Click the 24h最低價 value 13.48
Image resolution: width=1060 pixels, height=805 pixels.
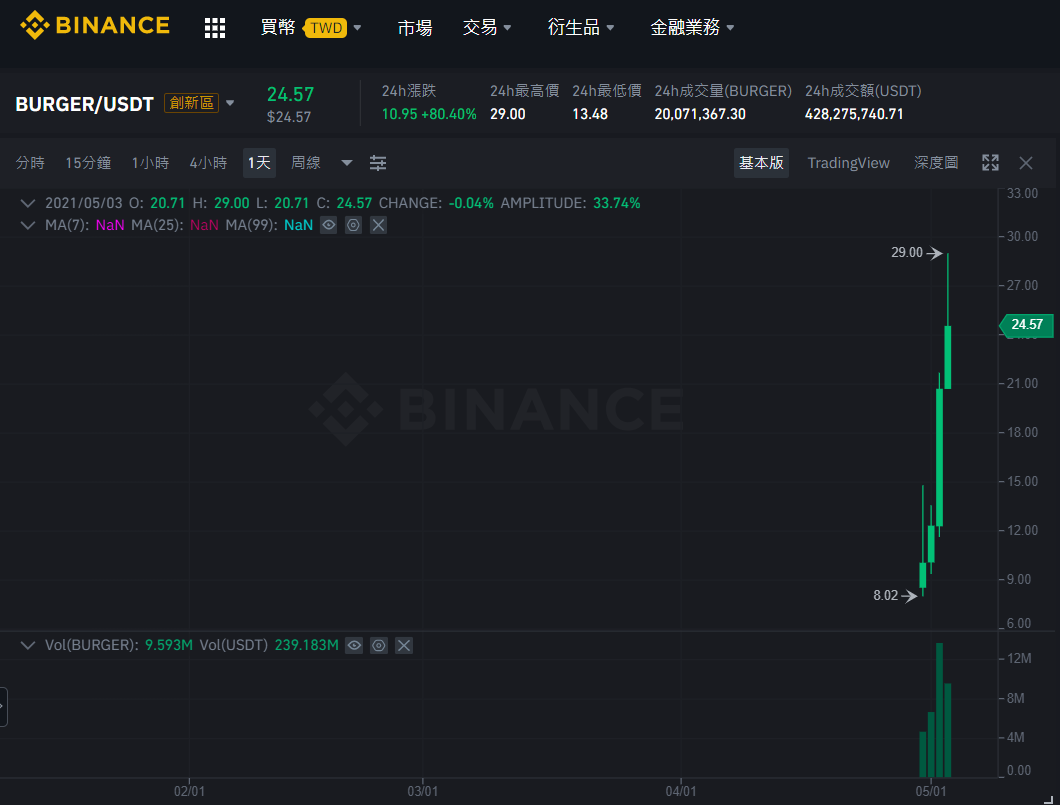(590, 114)
